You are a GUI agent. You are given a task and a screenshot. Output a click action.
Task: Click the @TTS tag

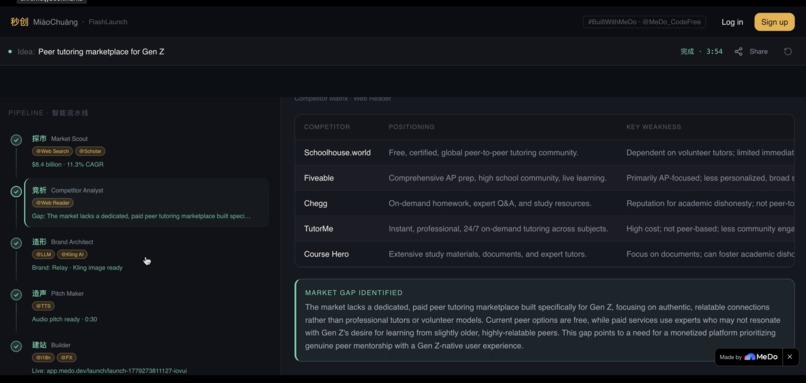(43, 306)
